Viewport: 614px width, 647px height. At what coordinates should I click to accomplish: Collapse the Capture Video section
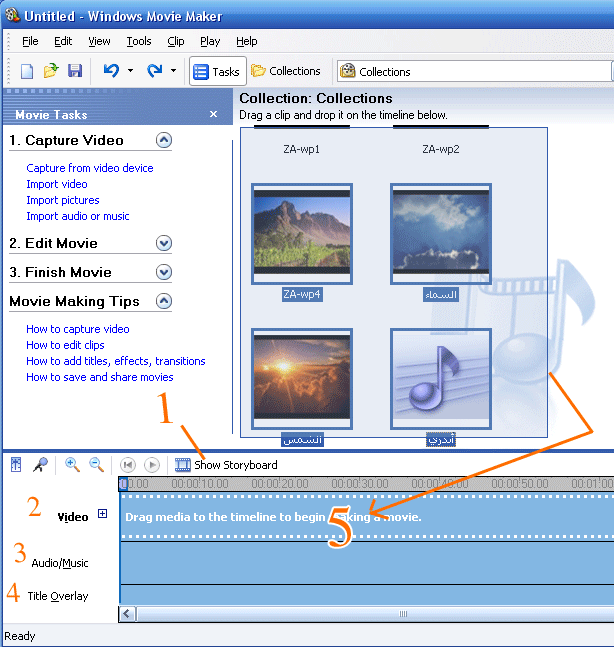[x=164, y=140]
